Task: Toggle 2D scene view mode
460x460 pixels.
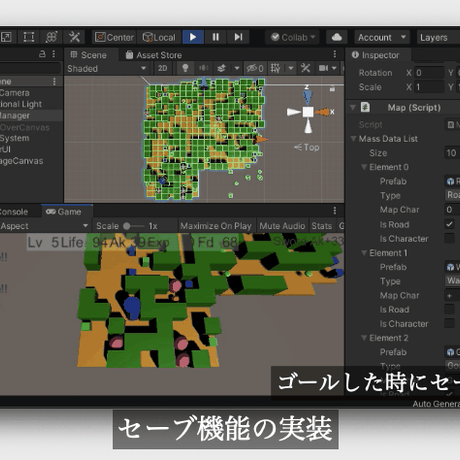Action: coord(163,69)
